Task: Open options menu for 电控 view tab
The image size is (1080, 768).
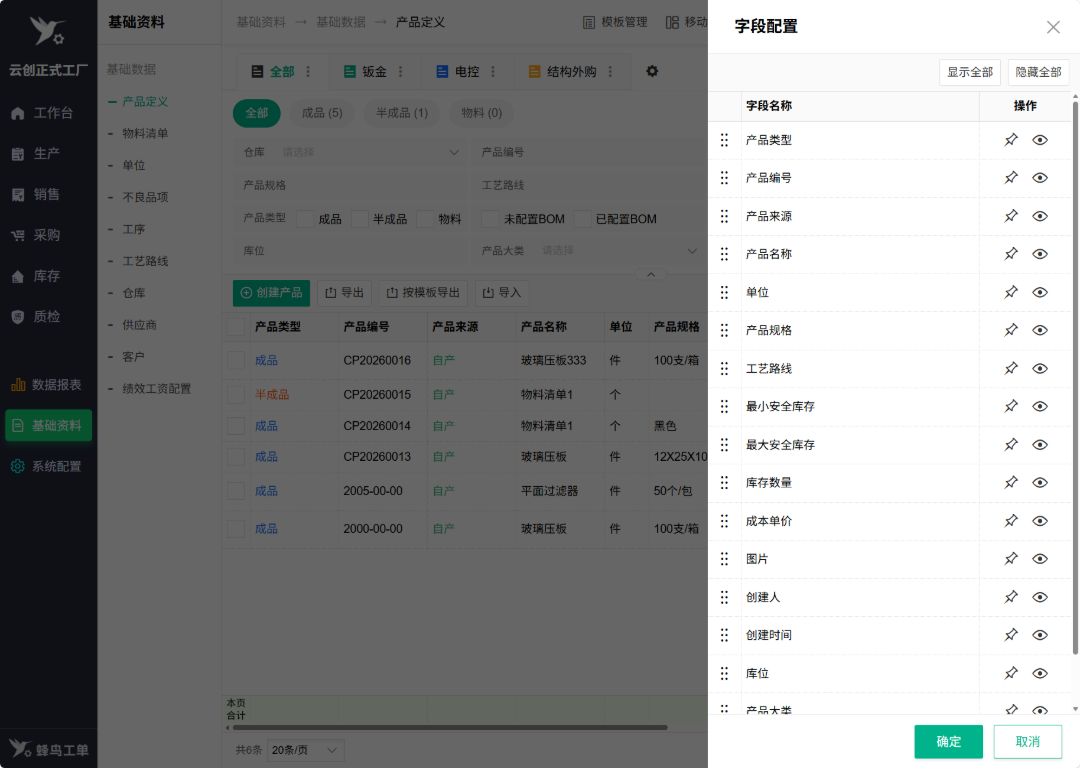Action: point(492,72)
